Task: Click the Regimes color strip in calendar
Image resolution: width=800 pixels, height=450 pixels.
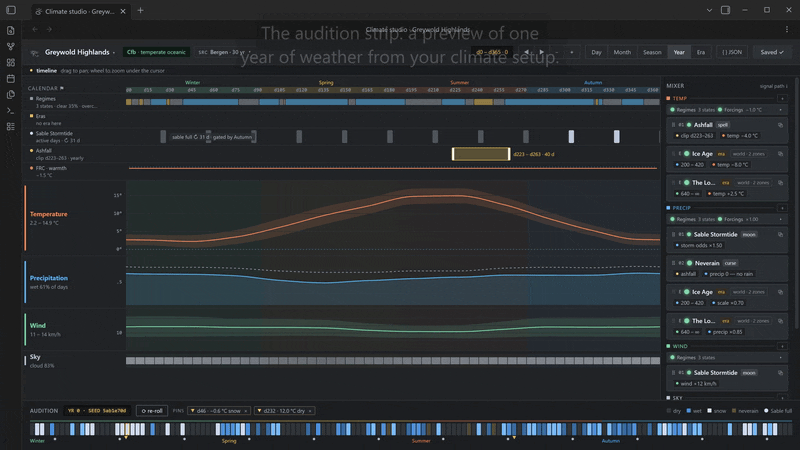Action: click(x=393, y=102)
